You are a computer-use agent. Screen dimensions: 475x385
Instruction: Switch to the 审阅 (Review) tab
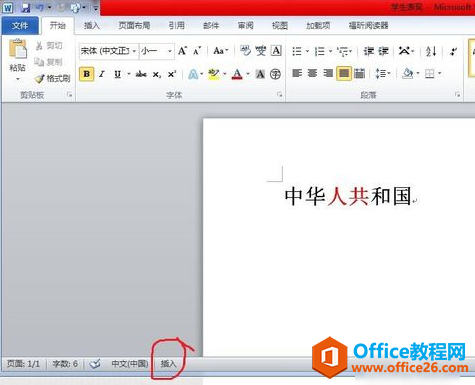246,26
